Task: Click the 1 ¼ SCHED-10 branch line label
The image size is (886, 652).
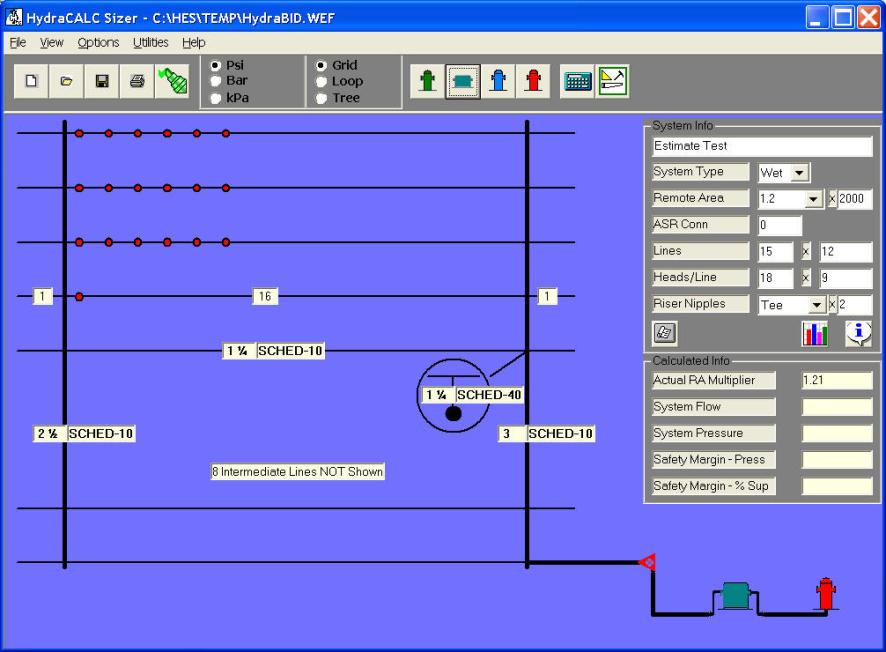Action: pyautogui.click(x=274, y=351)
